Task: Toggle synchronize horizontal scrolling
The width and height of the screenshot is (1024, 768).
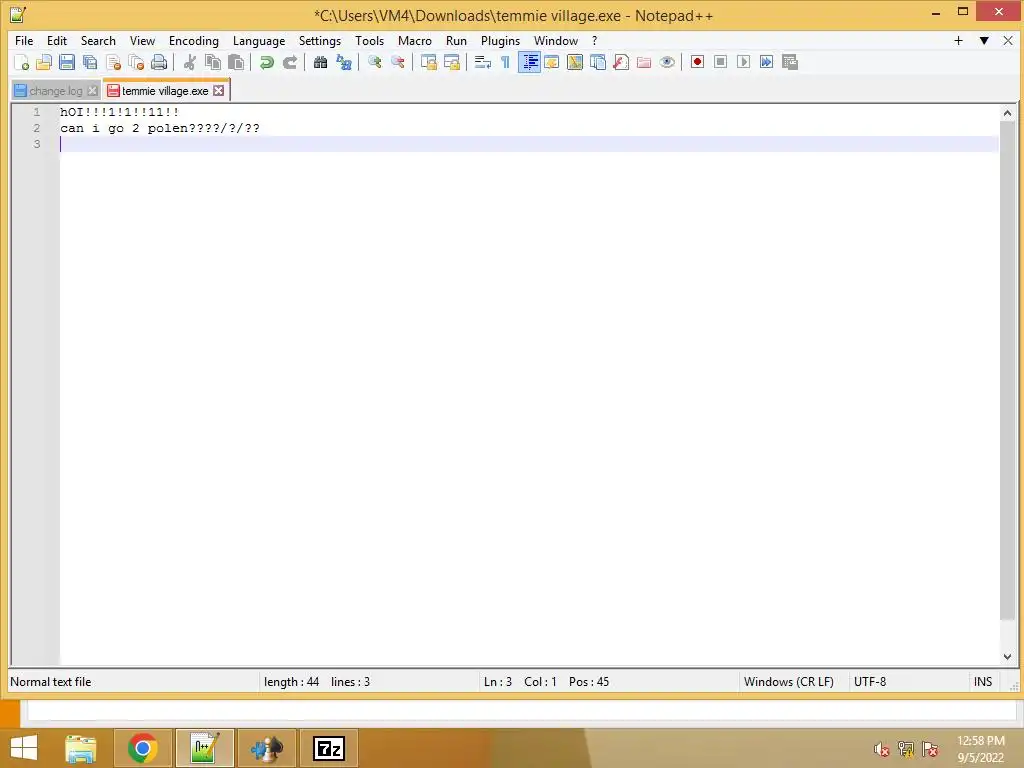Action: click(x=451, y=62)
